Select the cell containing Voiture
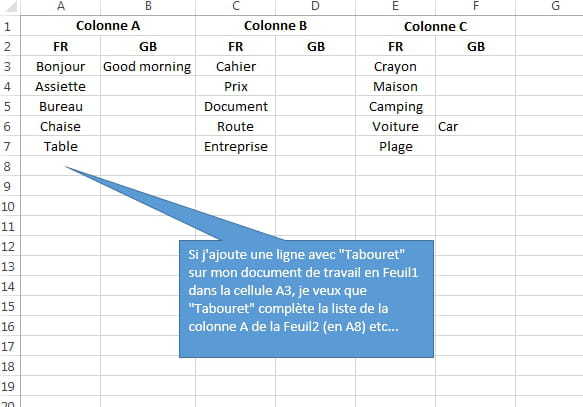 click(x=396, y=126)
